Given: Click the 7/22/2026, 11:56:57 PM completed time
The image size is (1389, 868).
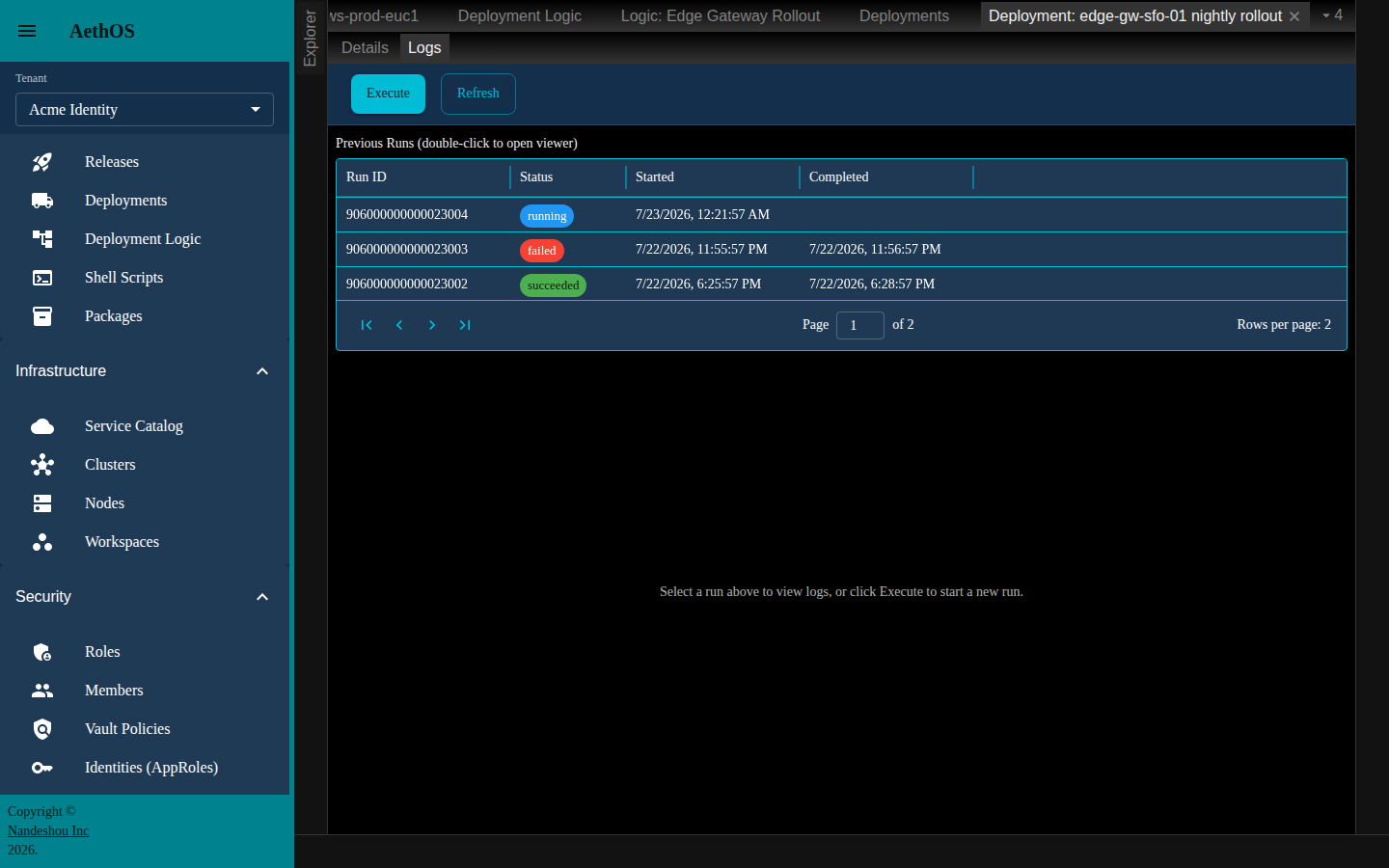Looking at the screenshot, I should (x=875, y=249).
